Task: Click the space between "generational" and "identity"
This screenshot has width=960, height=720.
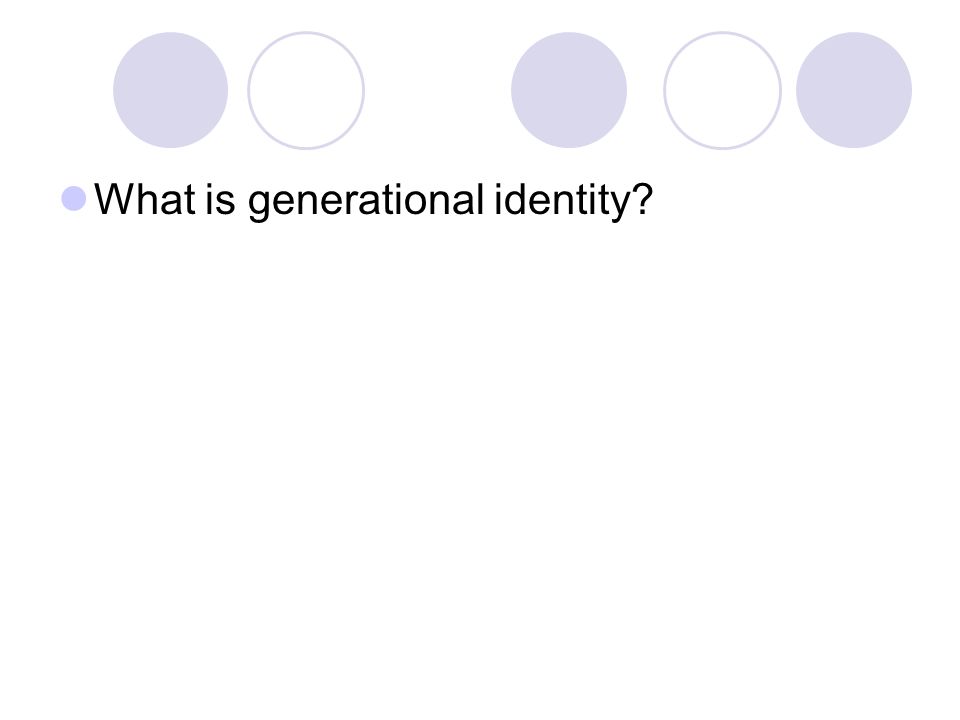Action: tap(489, 200)
